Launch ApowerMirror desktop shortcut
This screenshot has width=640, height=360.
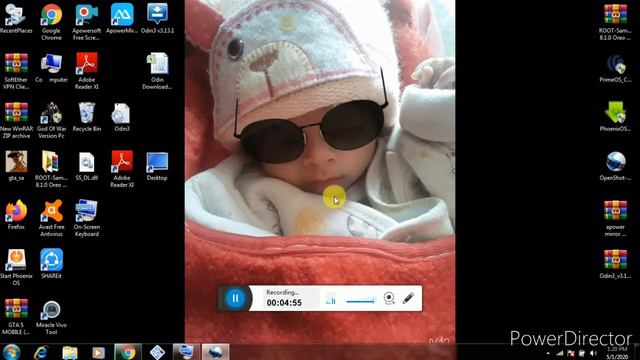(x=122, y=19)
